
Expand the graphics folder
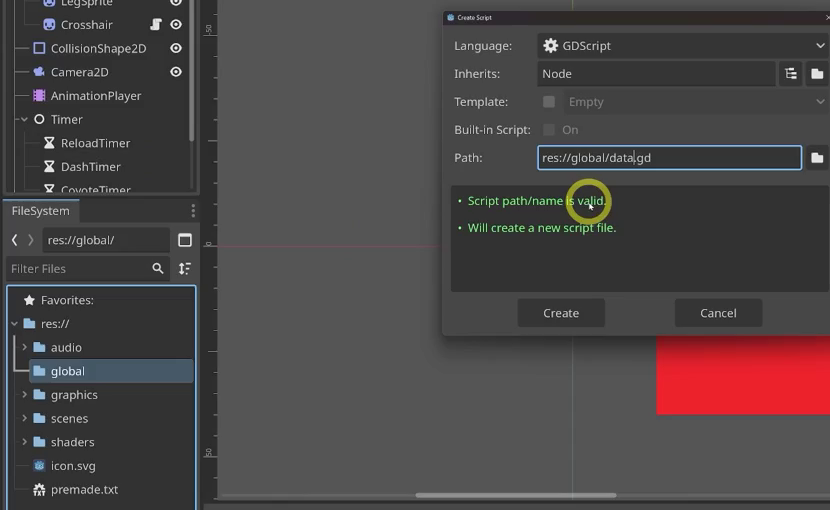[24, 395]
